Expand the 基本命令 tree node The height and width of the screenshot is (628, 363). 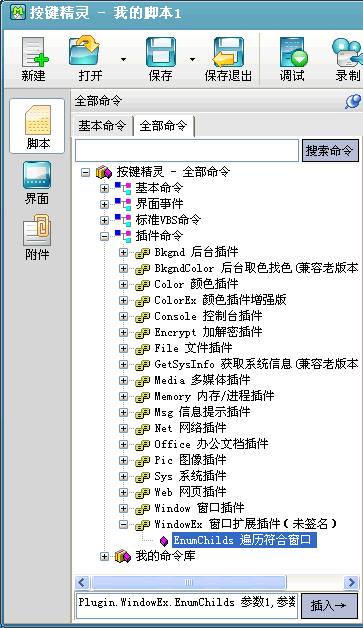coord(104,188)
